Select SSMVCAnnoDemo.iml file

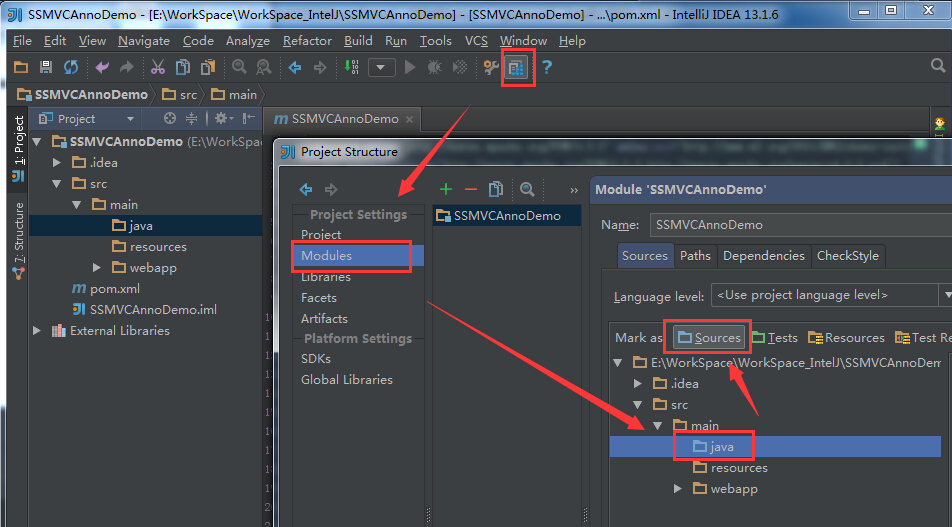(144, 310)
